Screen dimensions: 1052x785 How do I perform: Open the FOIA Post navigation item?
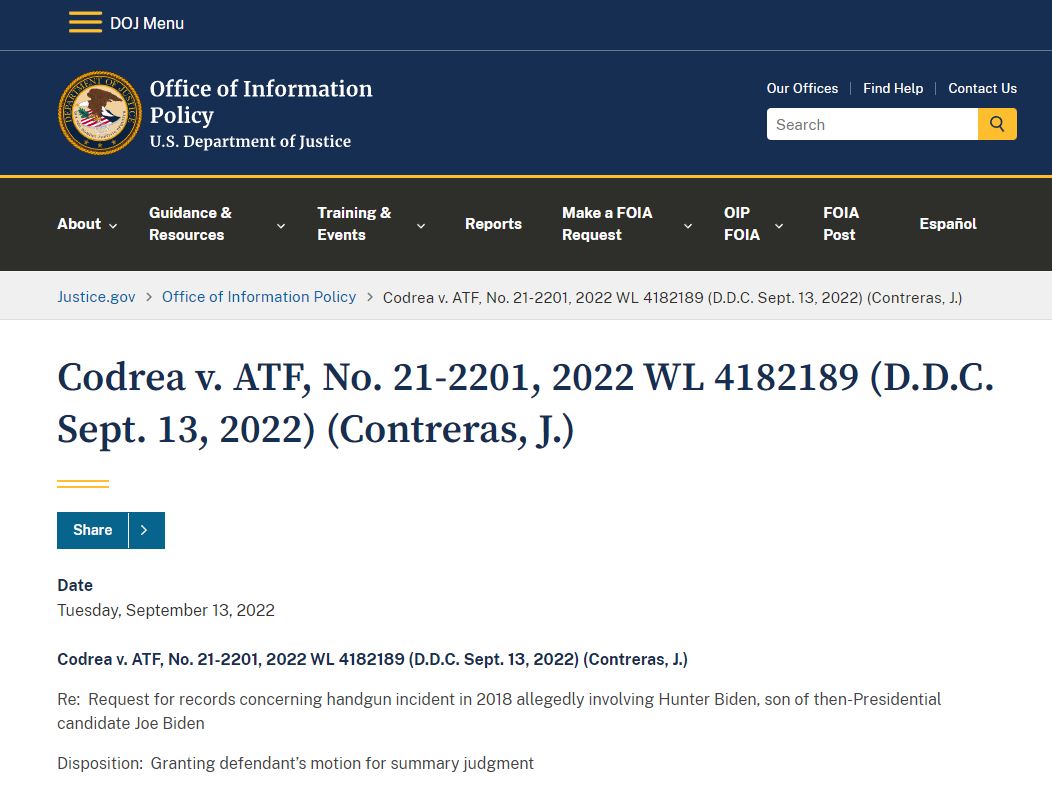pyautogui.click(x=841, y=224)
